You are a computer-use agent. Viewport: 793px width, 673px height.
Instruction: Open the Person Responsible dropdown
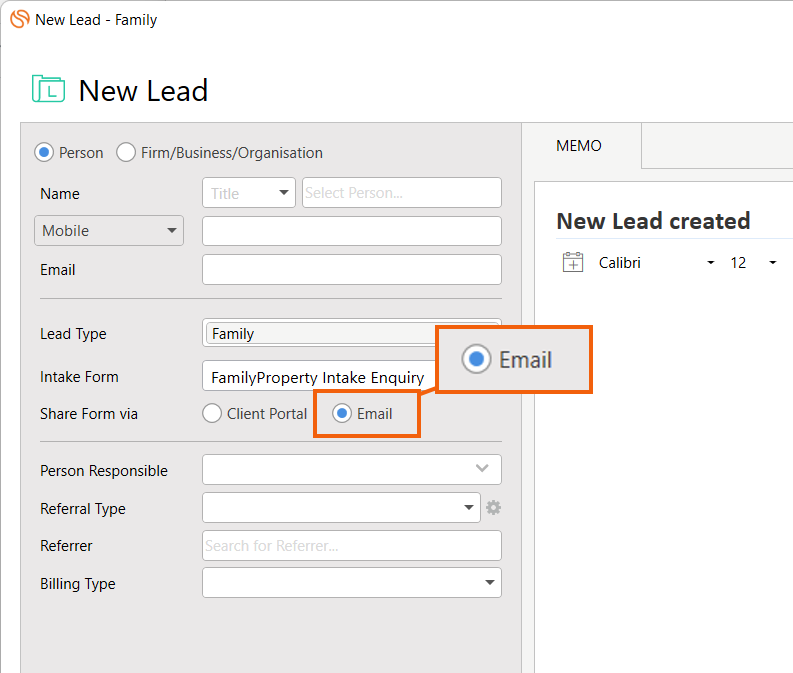[x=352, y=469]
